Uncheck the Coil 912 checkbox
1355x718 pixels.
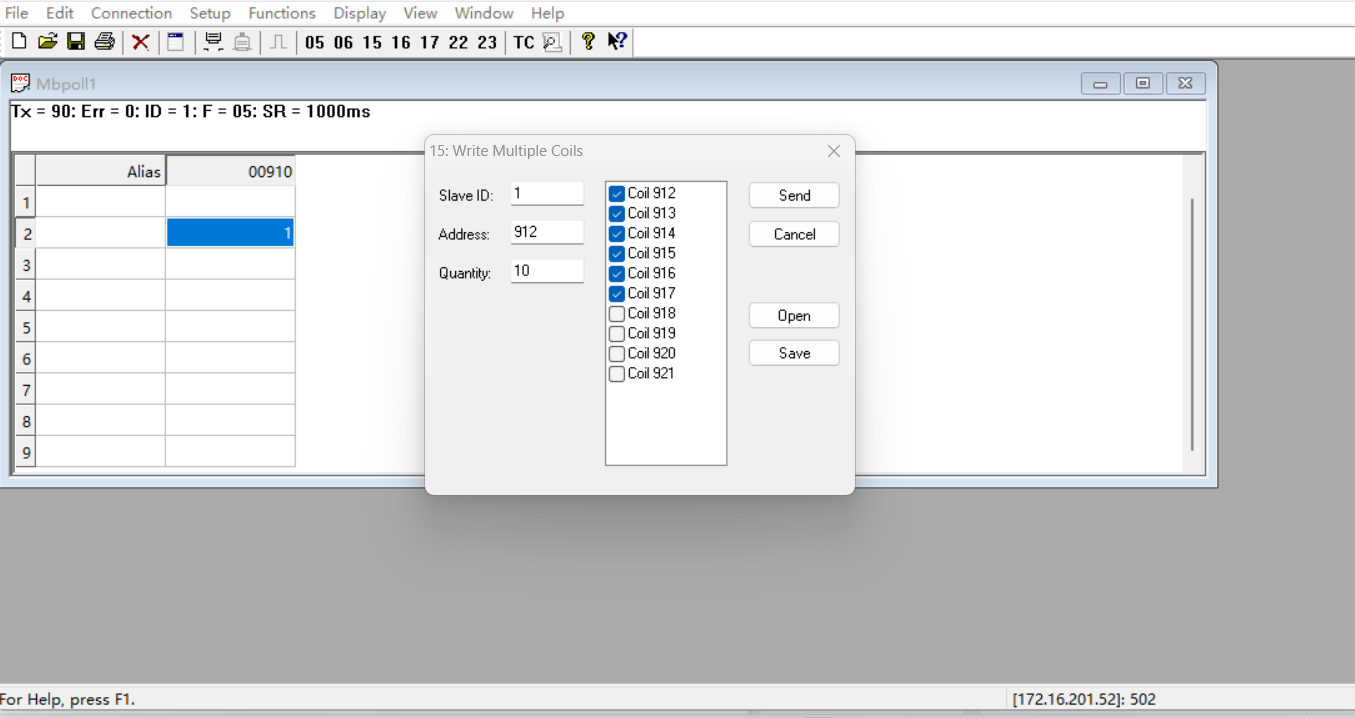617,194
